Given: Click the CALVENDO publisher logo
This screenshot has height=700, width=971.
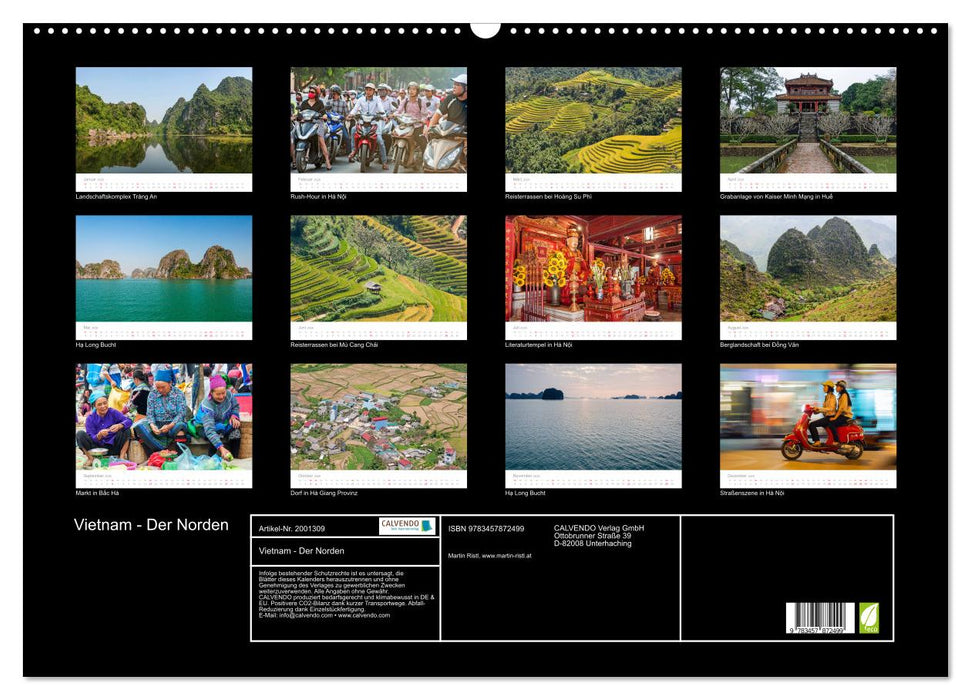Looking at the screenshot, I should point(401,526).
